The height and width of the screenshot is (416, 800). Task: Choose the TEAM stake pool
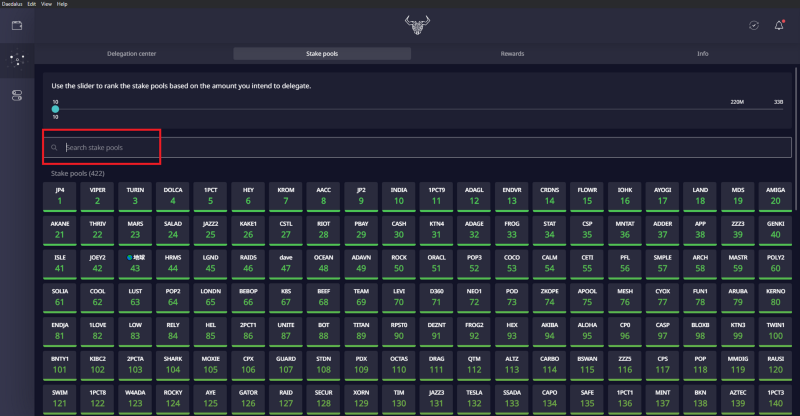pyautogui.click(x=361, y=298)
